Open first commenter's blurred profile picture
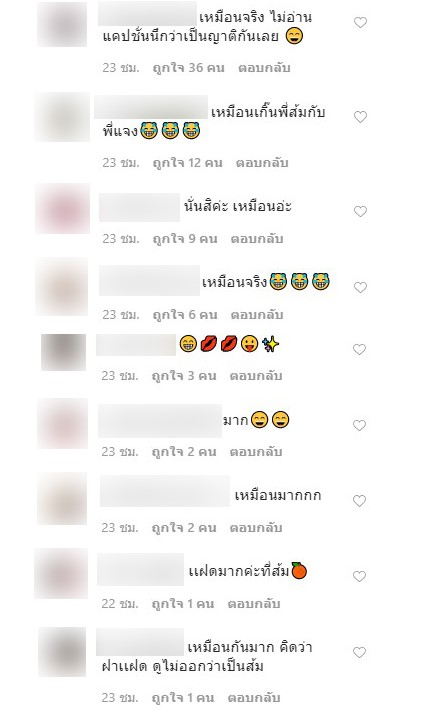The width and height of the screenshot is (437, 713). [x=62, y=24]
